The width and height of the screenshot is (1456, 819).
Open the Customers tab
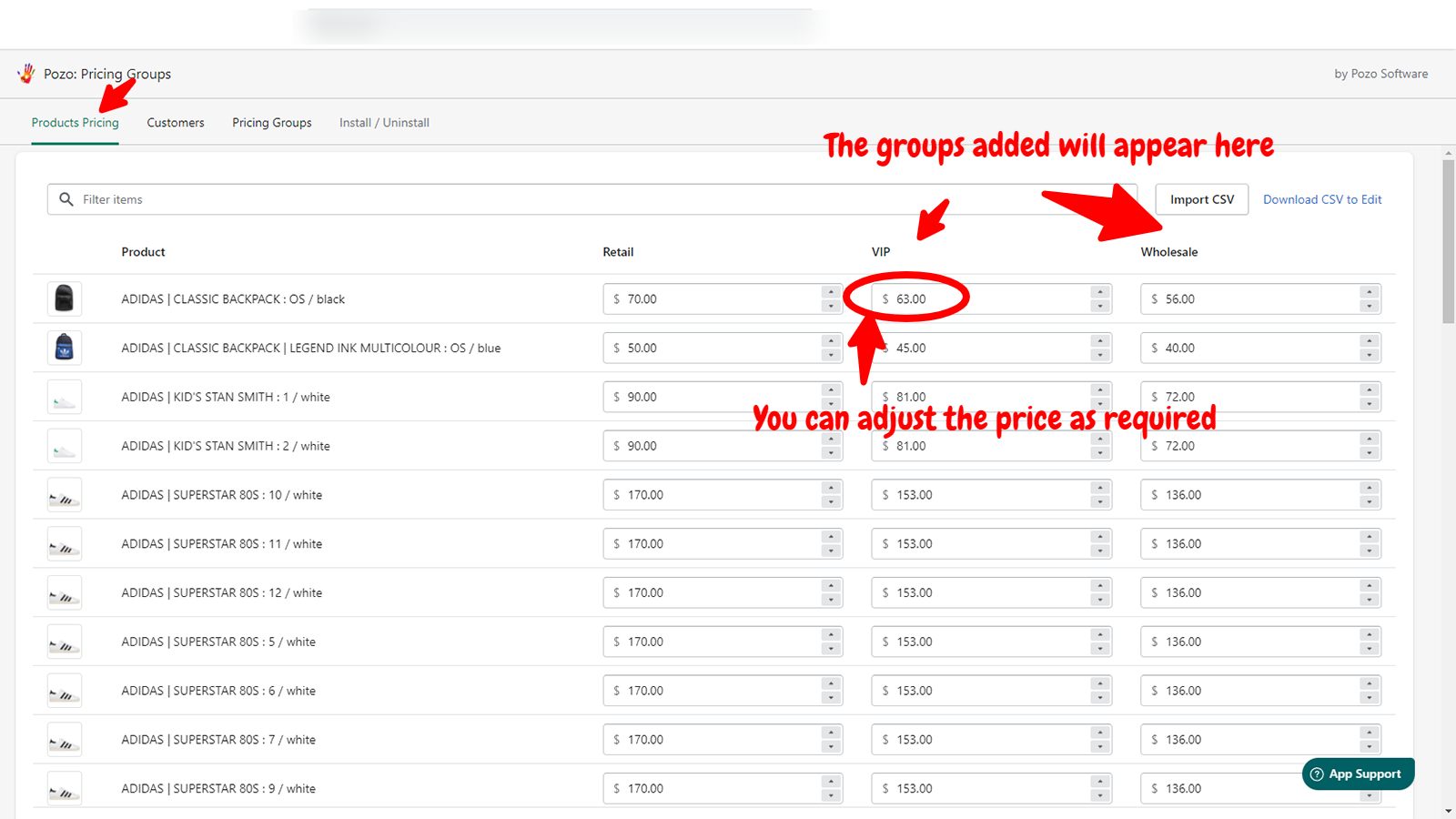(176, 123)
